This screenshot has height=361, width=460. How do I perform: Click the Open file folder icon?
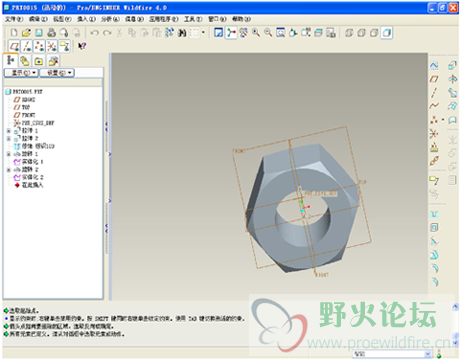point(26,33)
